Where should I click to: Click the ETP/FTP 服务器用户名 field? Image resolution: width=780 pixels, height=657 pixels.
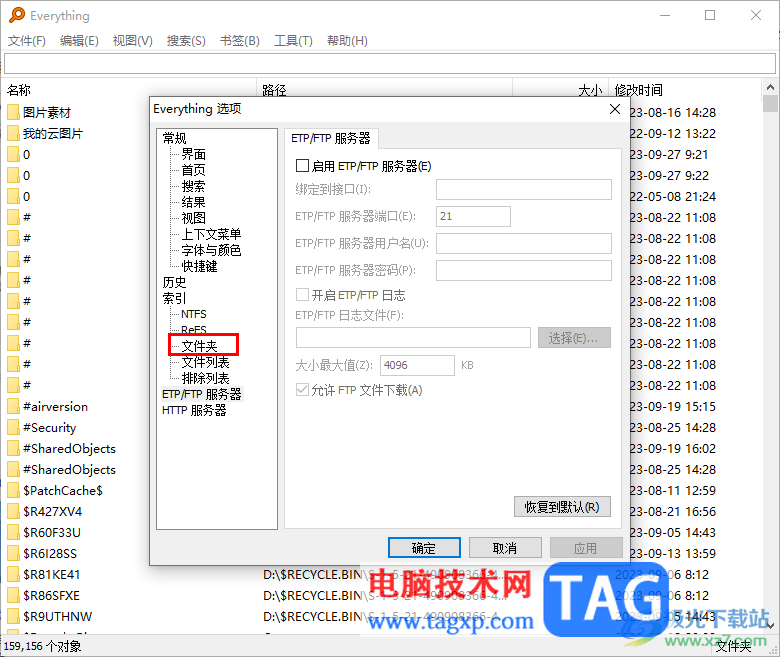pyautogui.click(x=524, y=243)
